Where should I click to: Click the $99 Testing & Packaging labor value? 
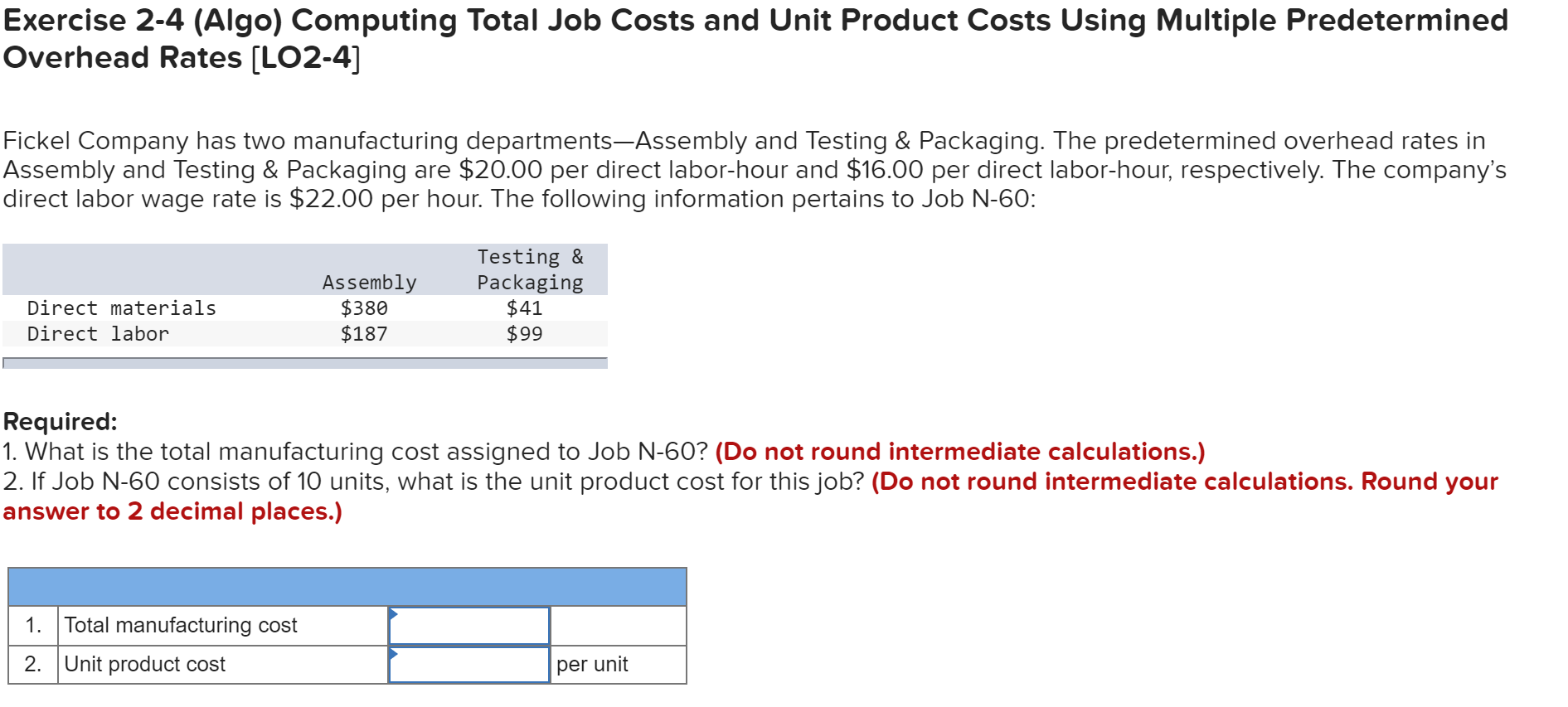[x=523, y=333]
